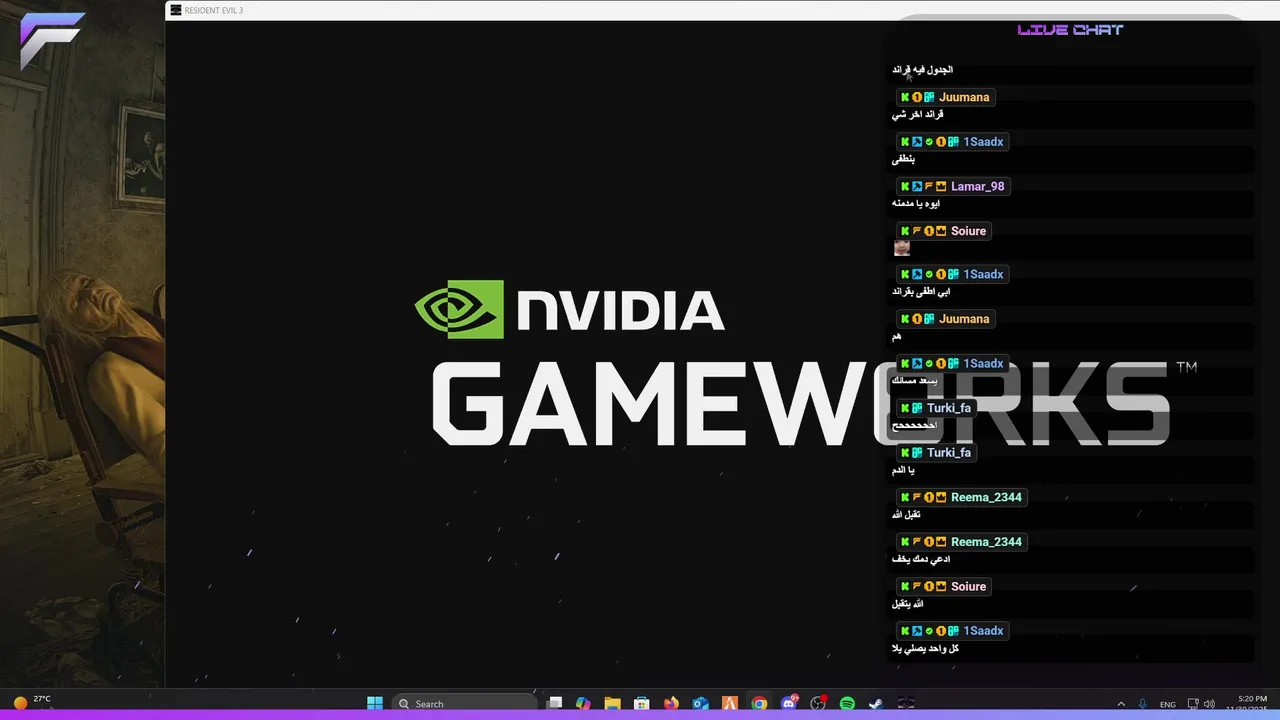Switch to OBS Studio on taskbar
The width and height of the screenshot is (1280, 720).
coord(818,703)
